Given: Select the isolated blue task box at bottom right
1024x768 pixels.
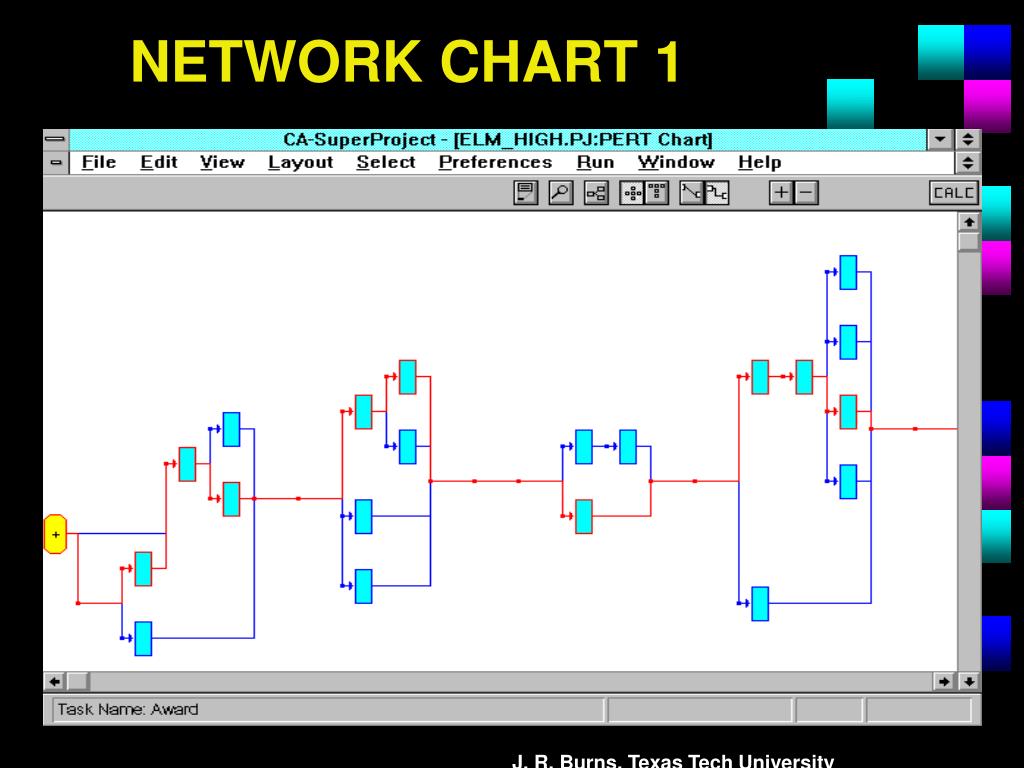Looking at the screenshot, I should pos(760,603).
